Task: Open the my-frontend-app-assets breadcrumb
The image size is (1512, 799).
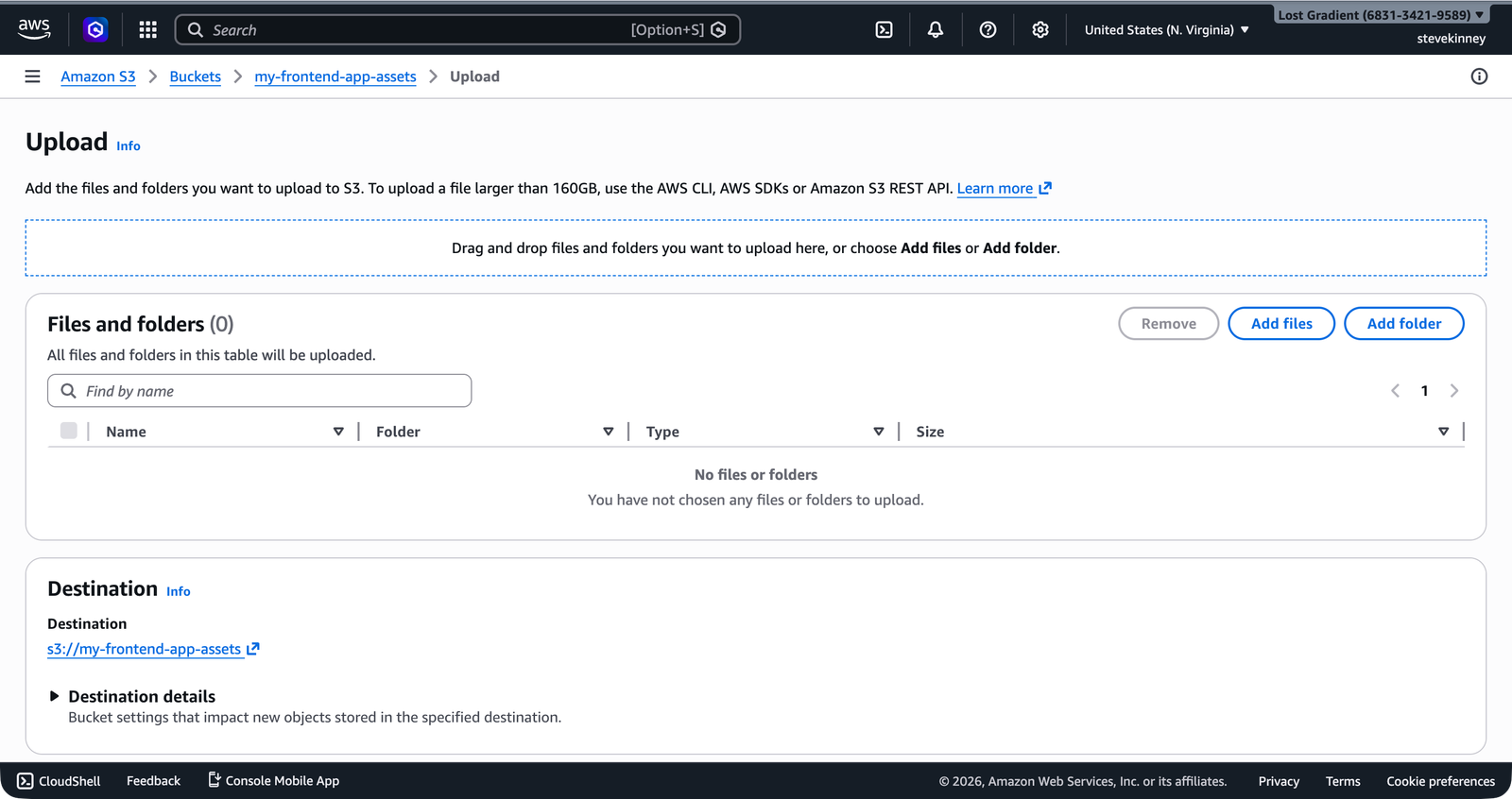Action: coord(335,76)
